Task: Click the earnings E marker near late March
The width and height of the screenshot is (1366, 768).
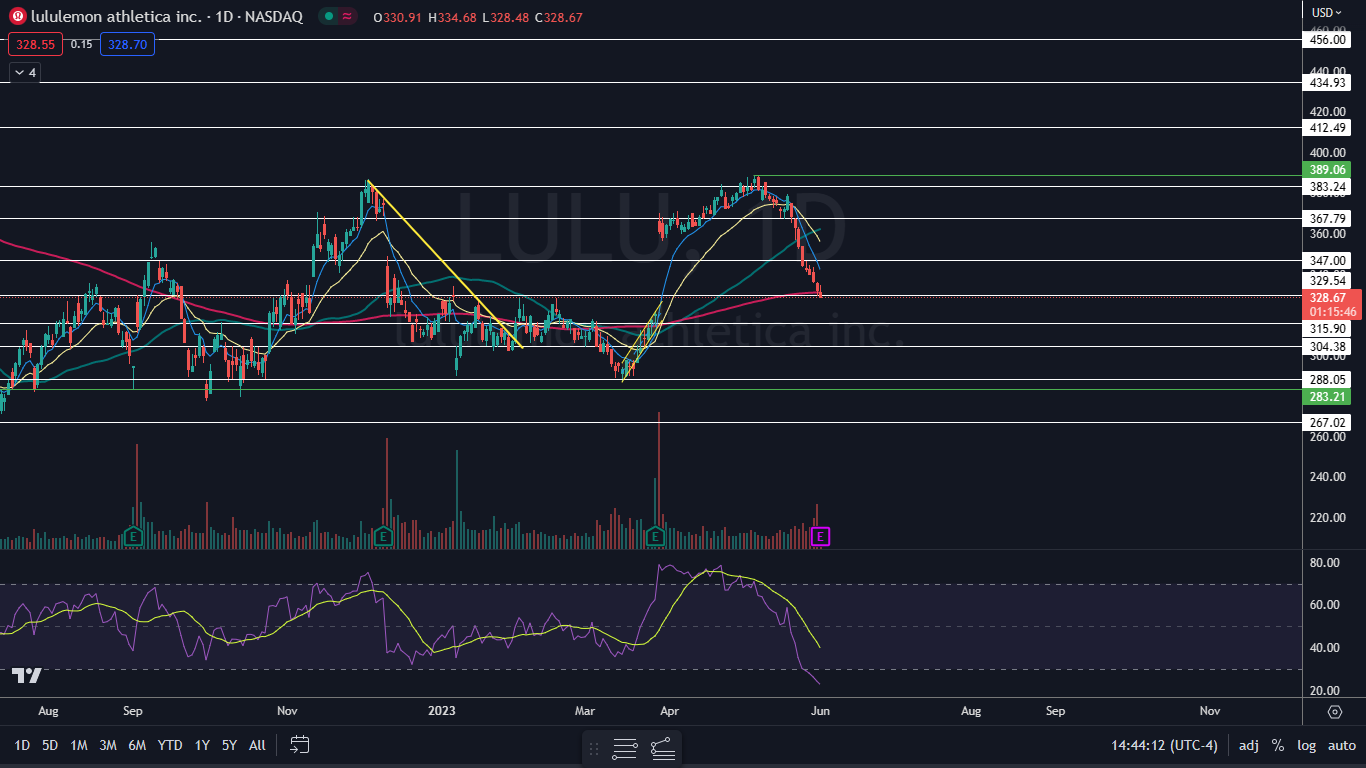Action: coord(657,537)
